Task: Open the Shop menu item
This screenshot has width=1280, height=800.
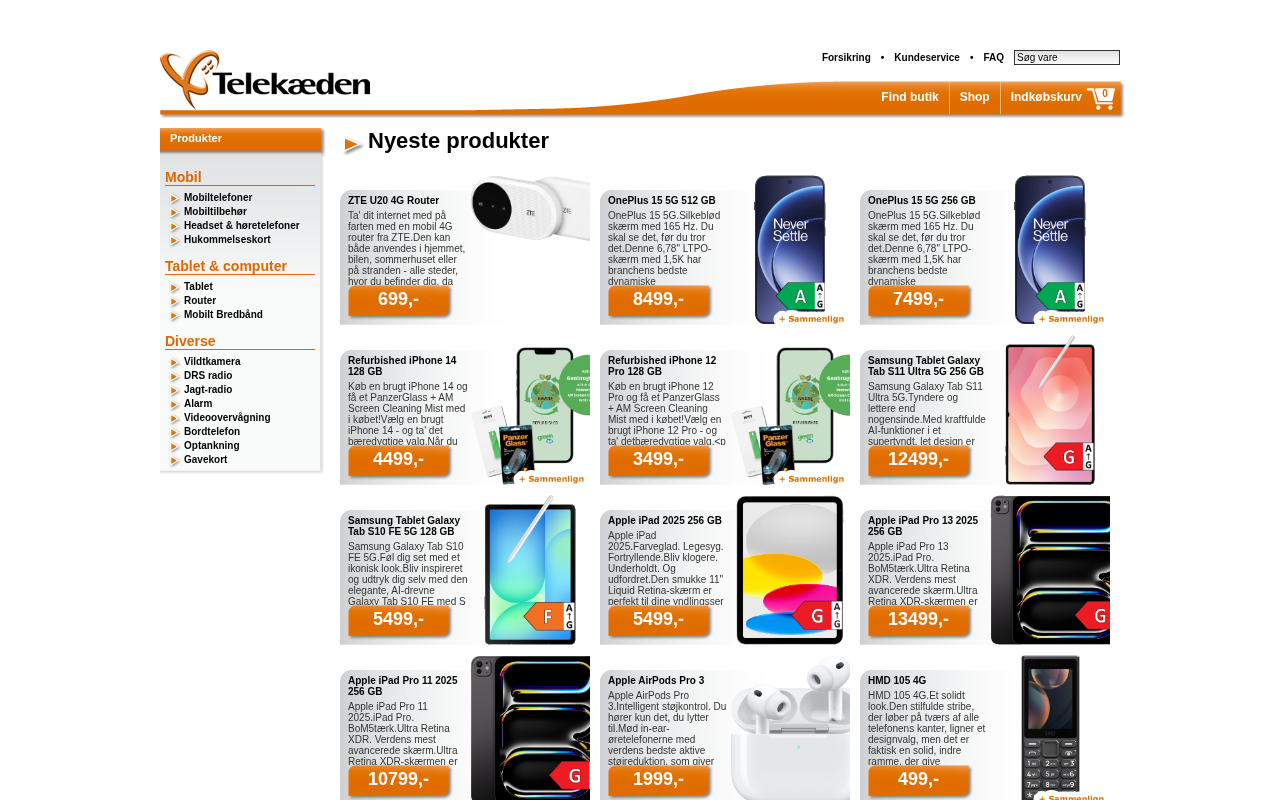Action: (974, 97)
